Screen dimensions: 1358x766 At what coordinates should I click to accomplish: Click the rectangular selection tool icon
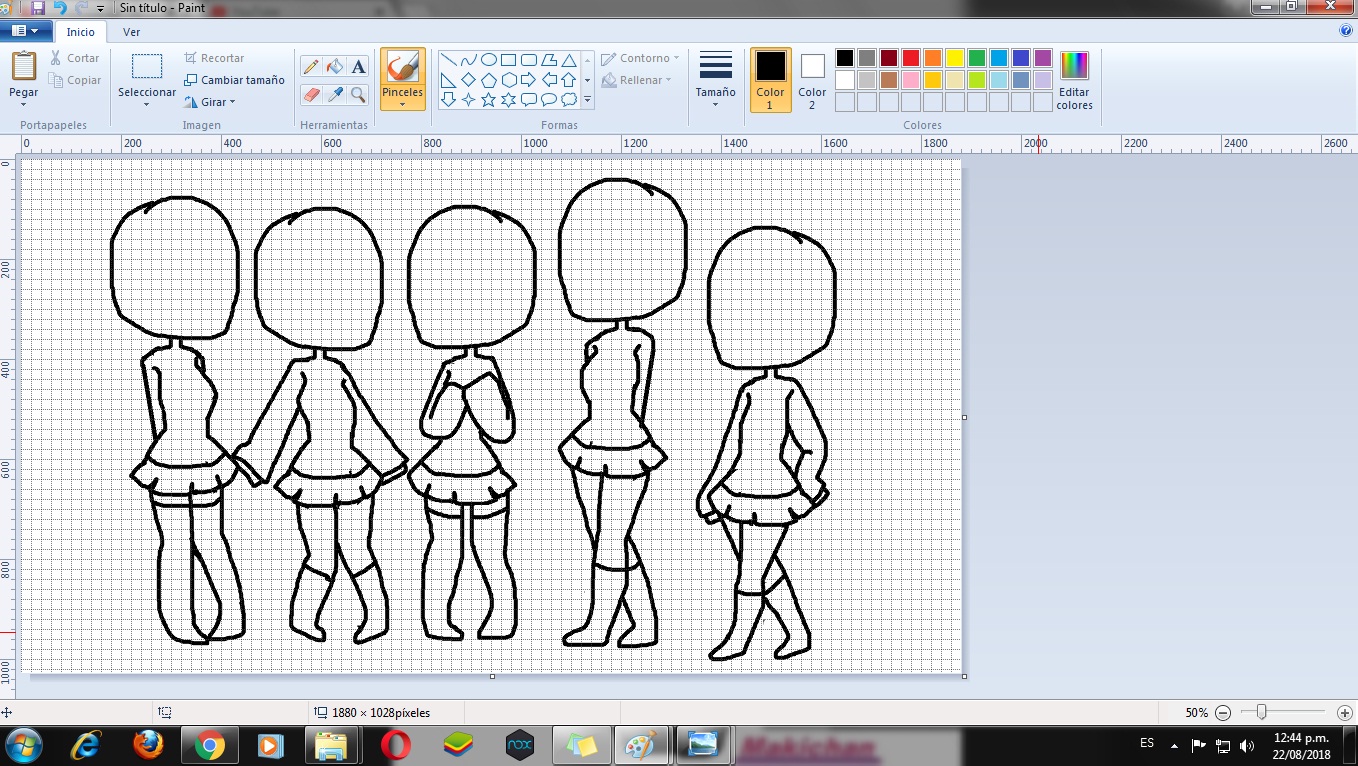[147, 67]
